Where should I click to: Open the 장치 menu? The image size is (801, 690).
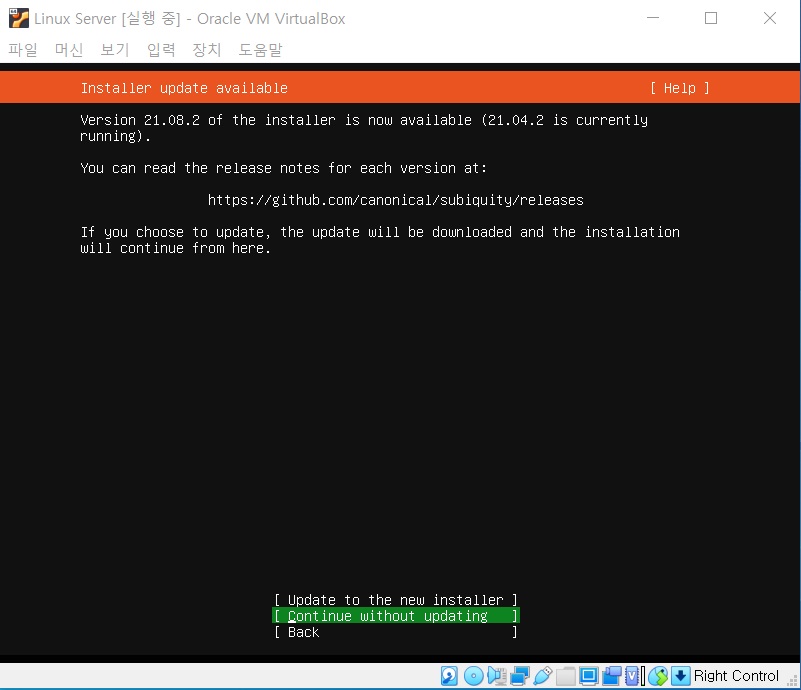207,50
